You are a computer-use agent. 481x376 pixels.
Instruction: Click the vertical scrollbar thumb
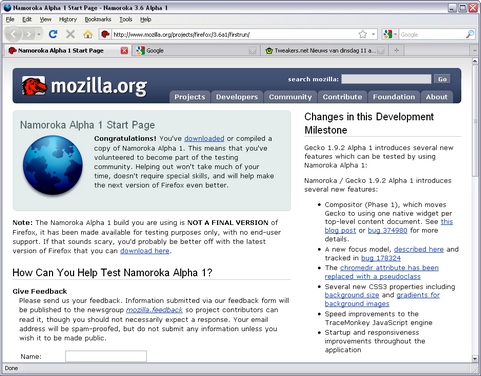click(x=475, y=121)
